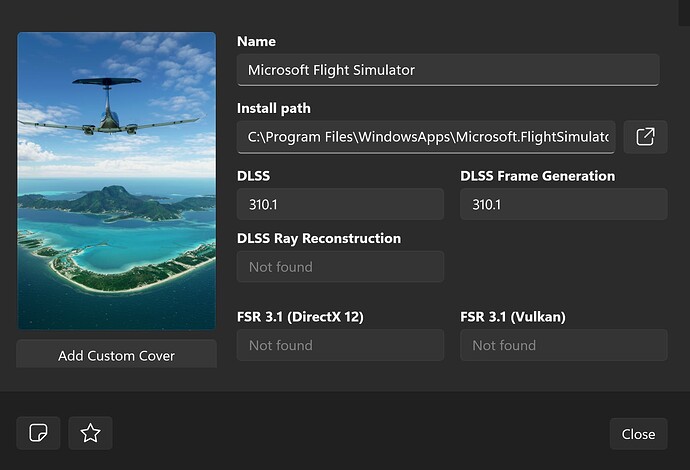Mark game as favourite with star
The image size is (690, 470).
coord(90,433)
